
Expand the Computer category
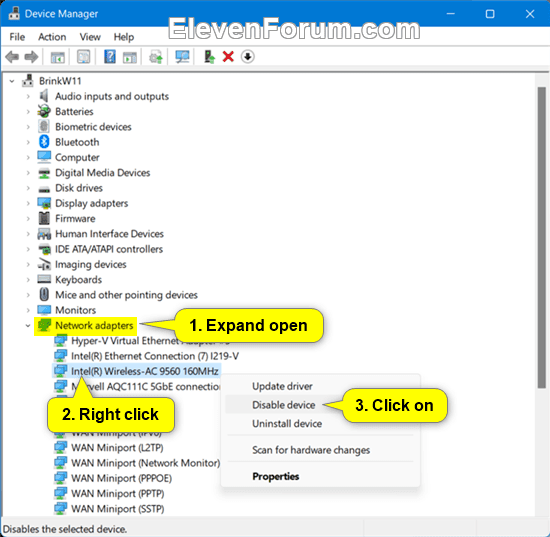click(x=28, y=157)
